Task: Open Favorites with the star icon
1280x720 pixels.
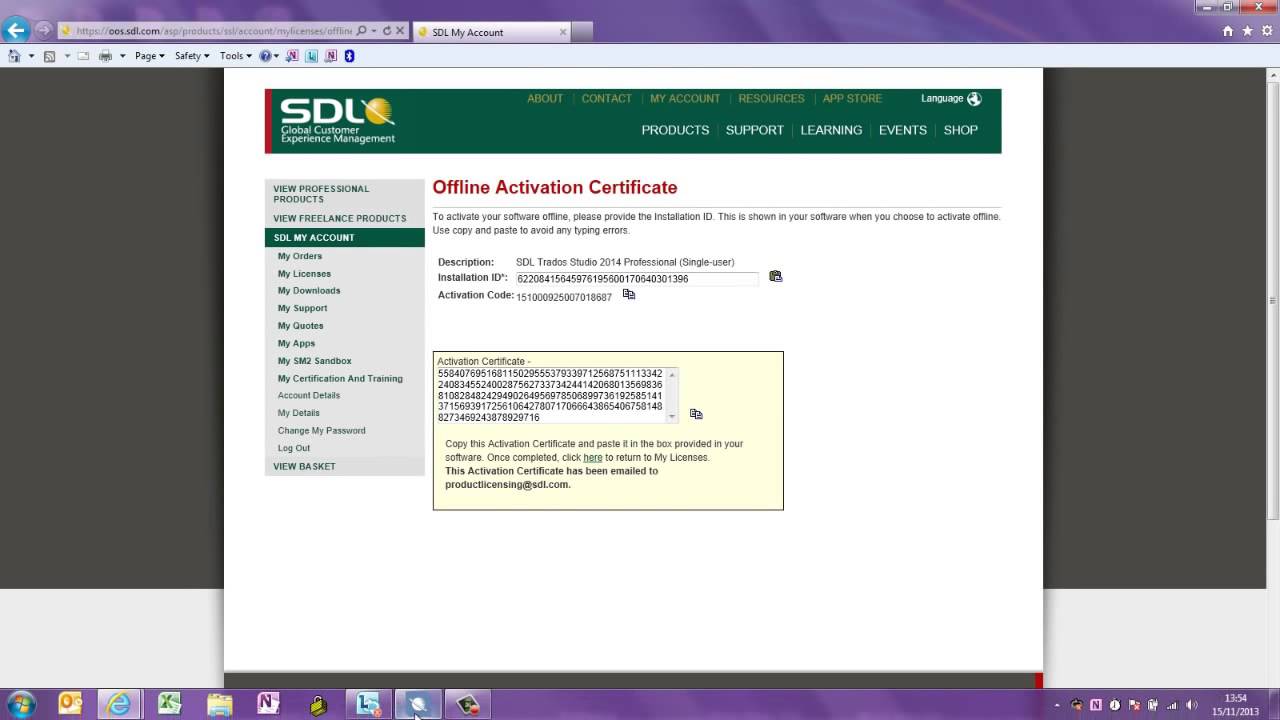Action: click(x=1247, y=31)
